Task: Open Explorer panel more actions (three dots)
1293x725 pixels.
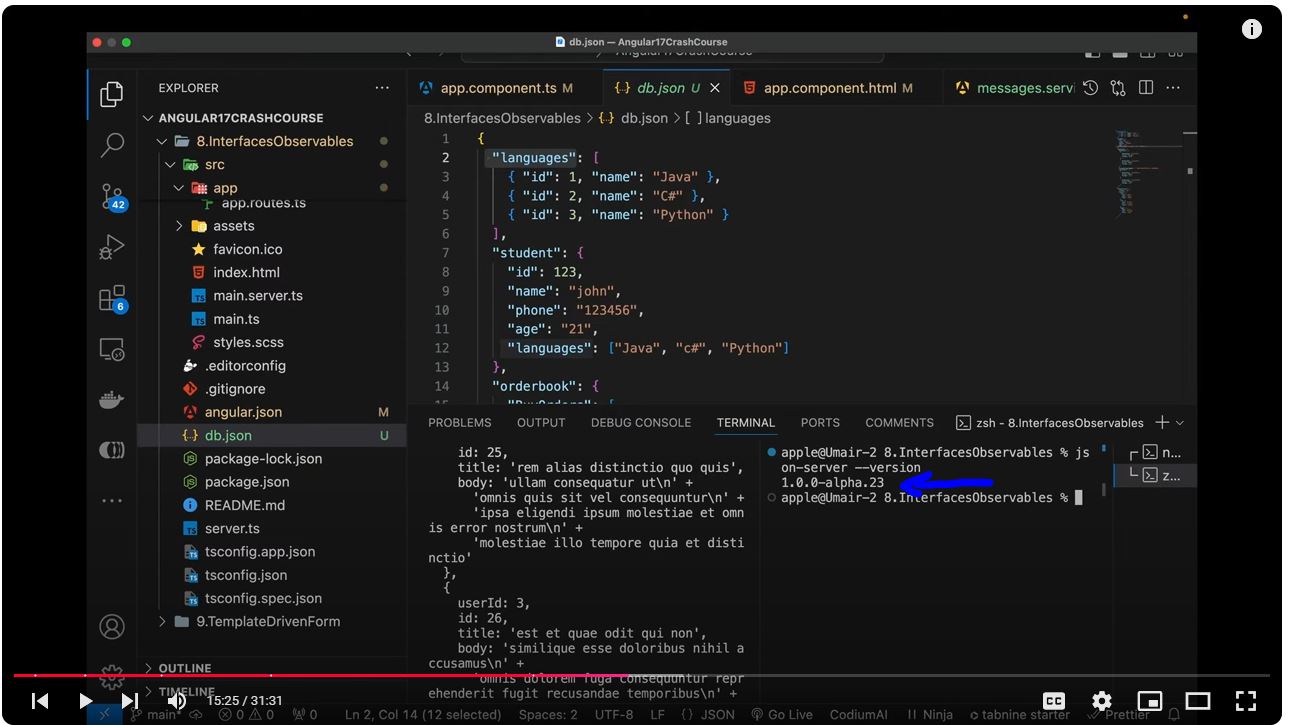Action: [382, 88]
